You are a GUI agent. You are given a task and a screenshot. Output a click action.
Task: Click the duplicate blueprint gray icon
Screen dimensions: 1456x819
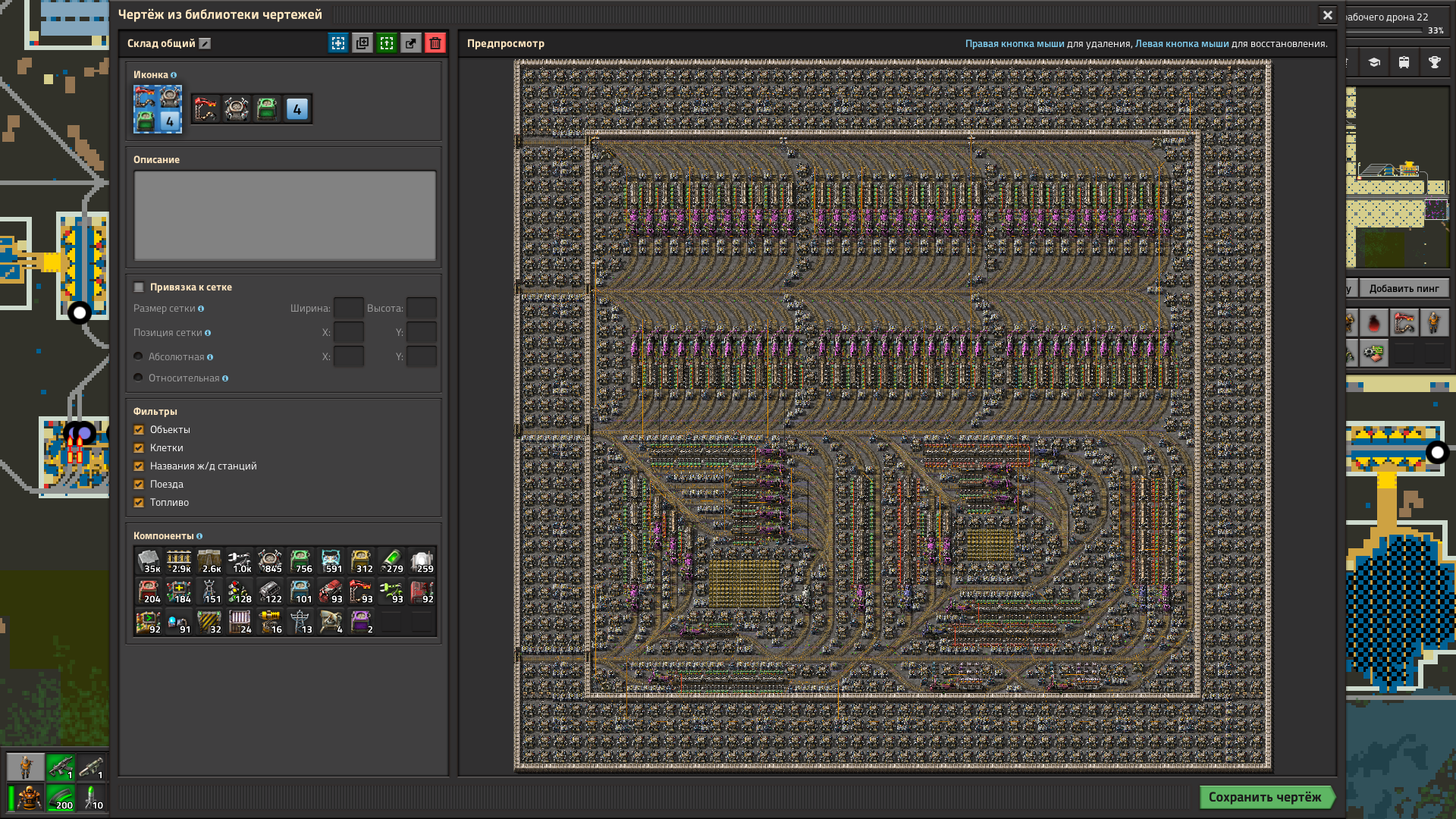click(362, 44)
